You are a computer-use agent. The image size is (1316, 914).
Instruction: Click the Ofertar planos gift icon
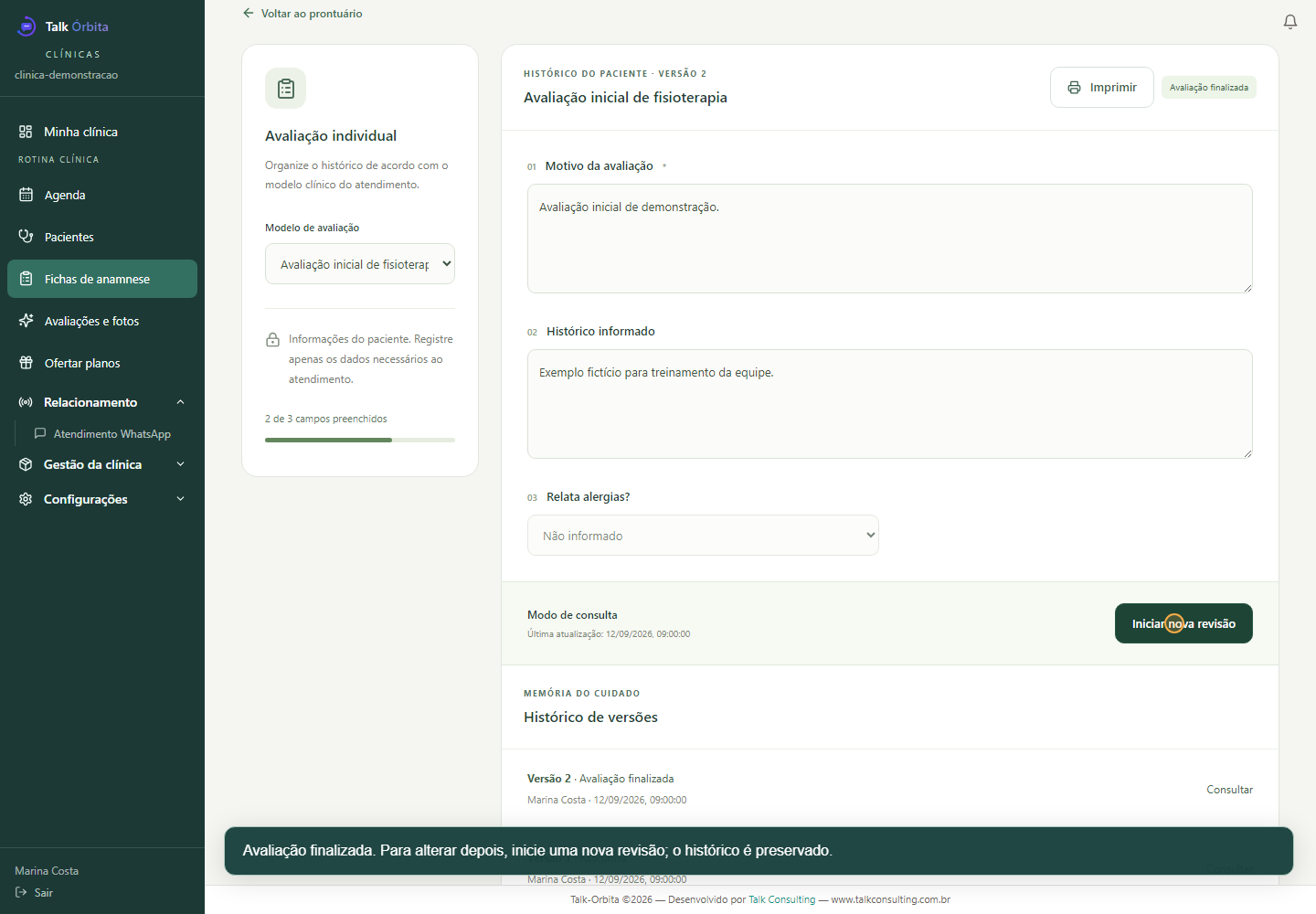coord(27,363)
